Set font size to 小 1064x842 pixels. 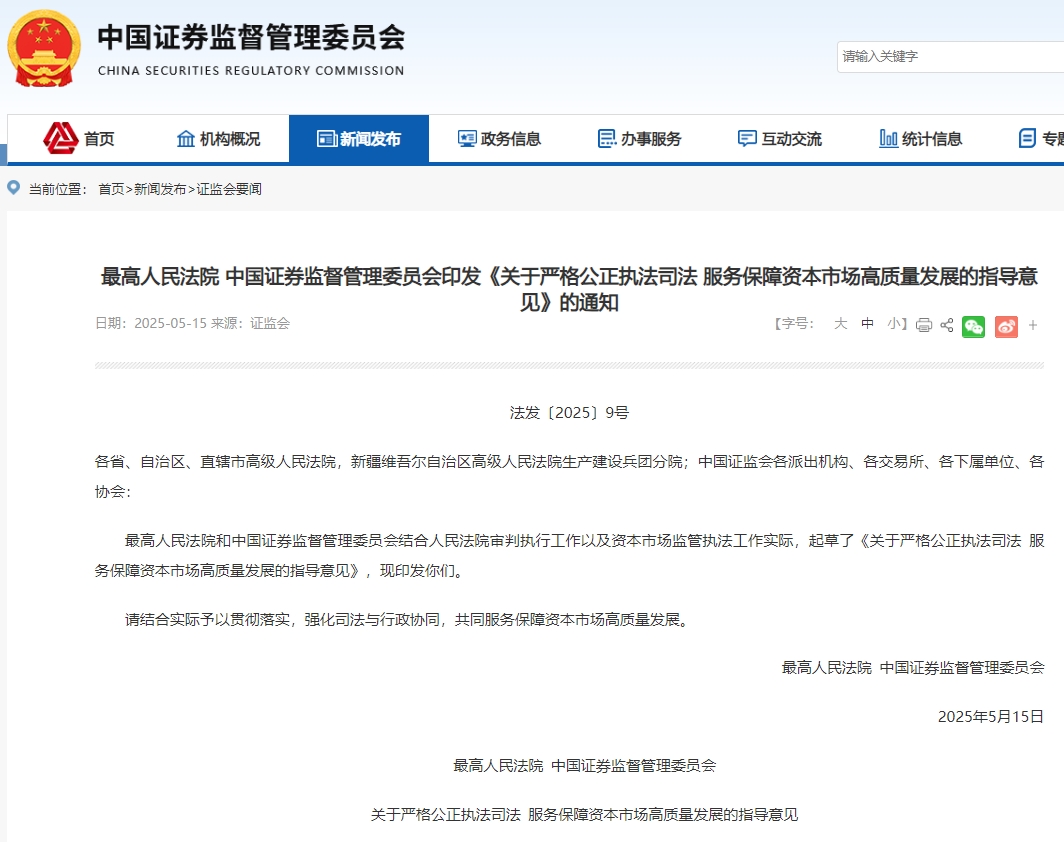894,324
